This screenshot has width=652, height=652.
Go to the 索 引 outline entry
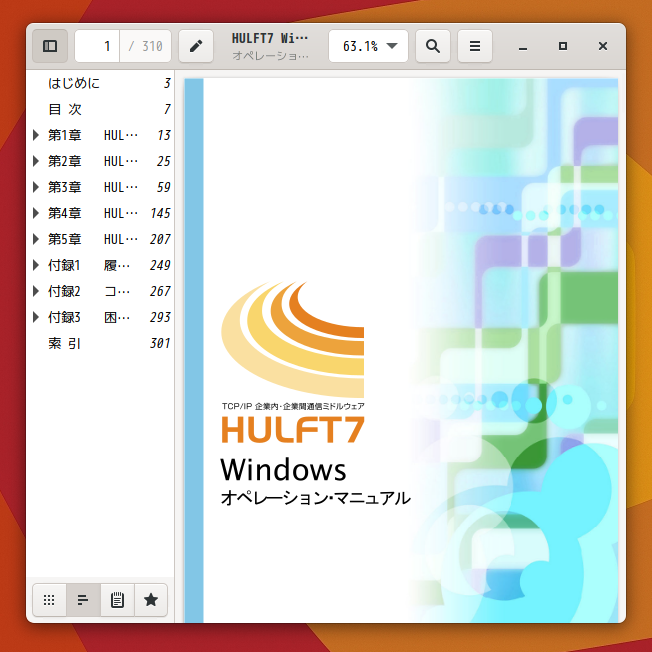[x=64, y=343]
